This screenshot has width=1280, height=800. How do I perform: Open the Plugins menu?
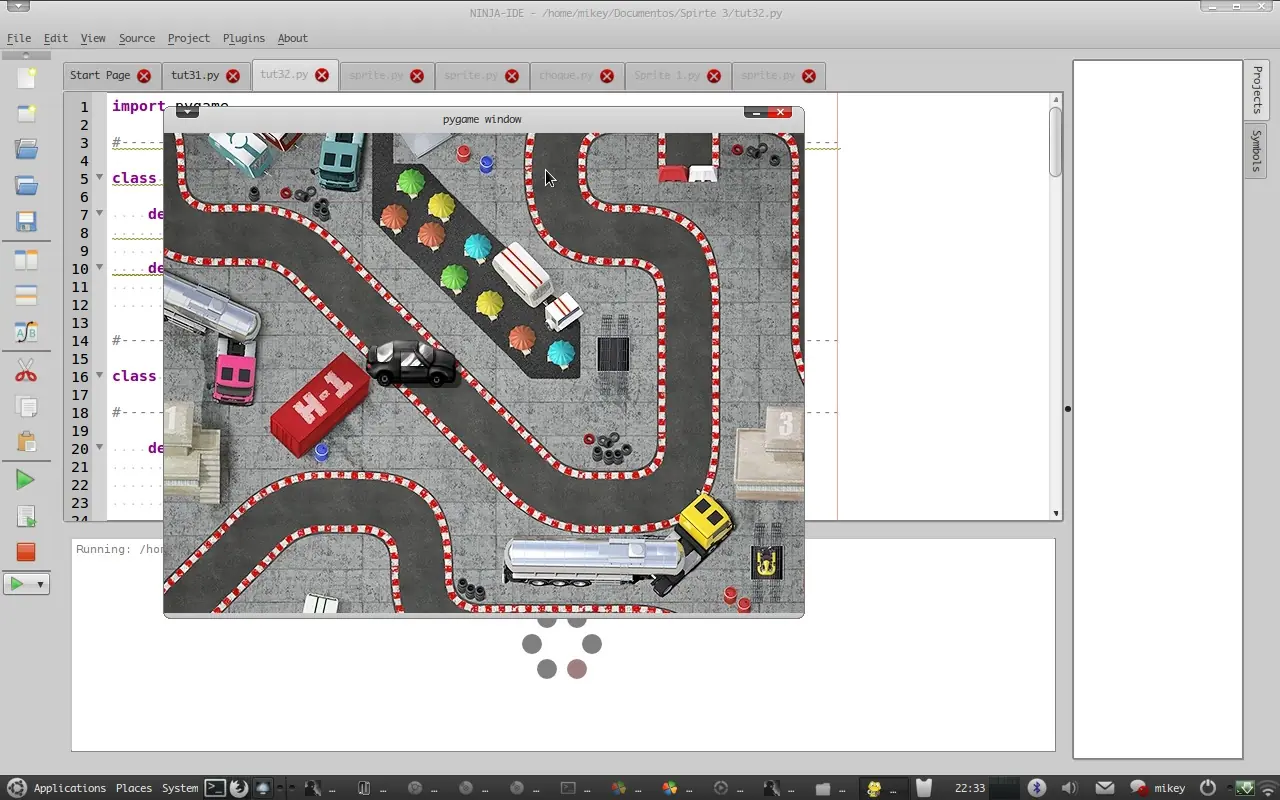tap(244, 38)
